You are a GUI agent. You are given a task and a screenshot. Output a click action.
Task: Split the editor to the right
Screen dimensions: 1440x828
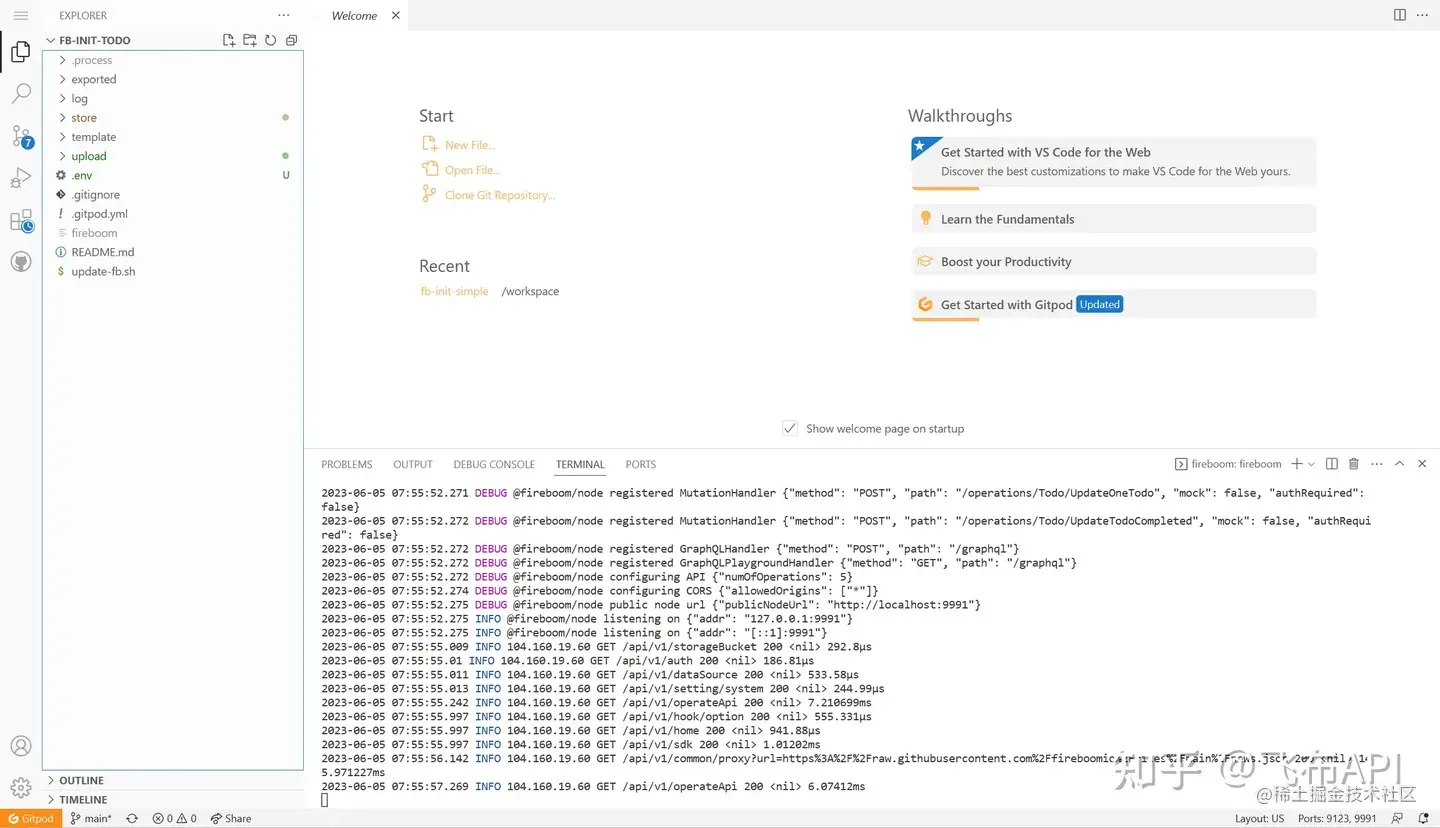click(x=1400, y=15)
